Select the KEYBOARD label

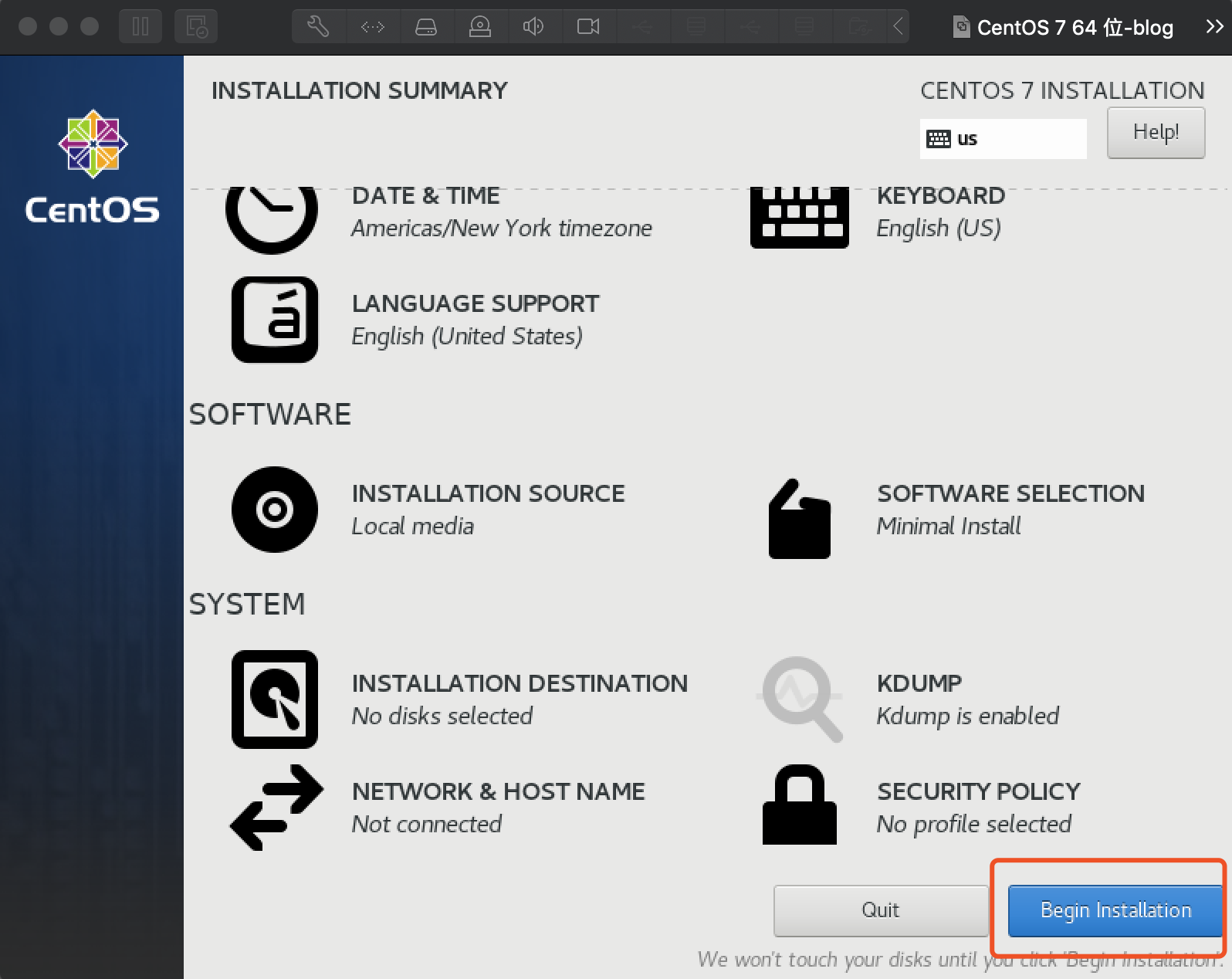pyautogui.click(x=941, y=196)
